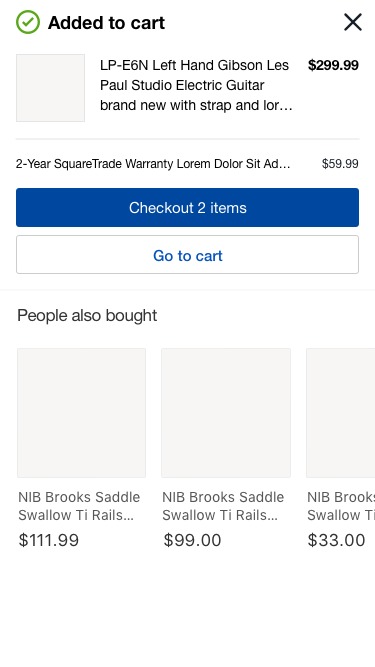The width and height of the screenshot is (375, 667).
Task: Click the Added to cart heading text
Action: tap(106, 23)
